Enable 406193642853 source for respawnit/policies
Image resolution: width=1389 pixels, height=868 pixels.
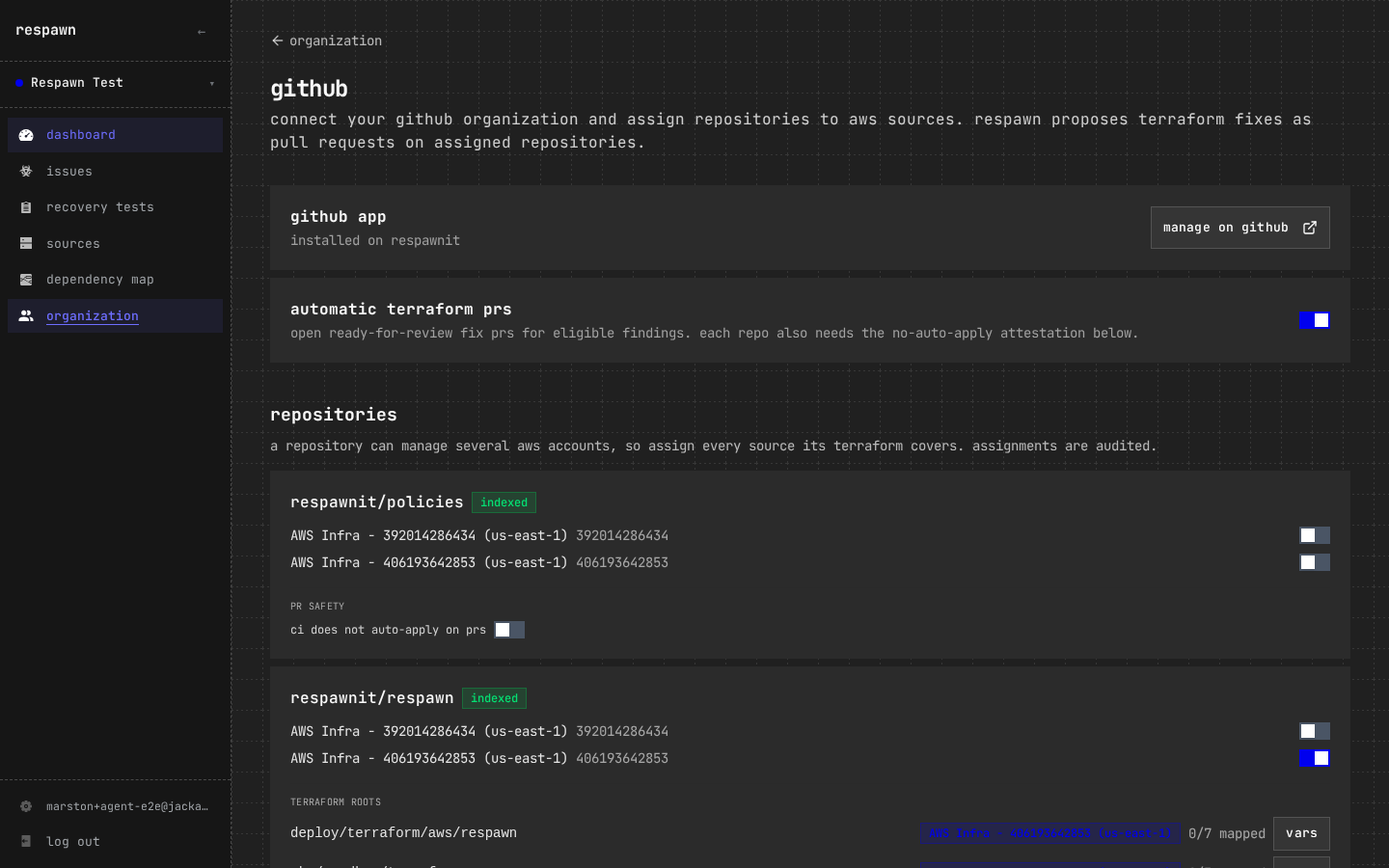tap(1315, 562)
